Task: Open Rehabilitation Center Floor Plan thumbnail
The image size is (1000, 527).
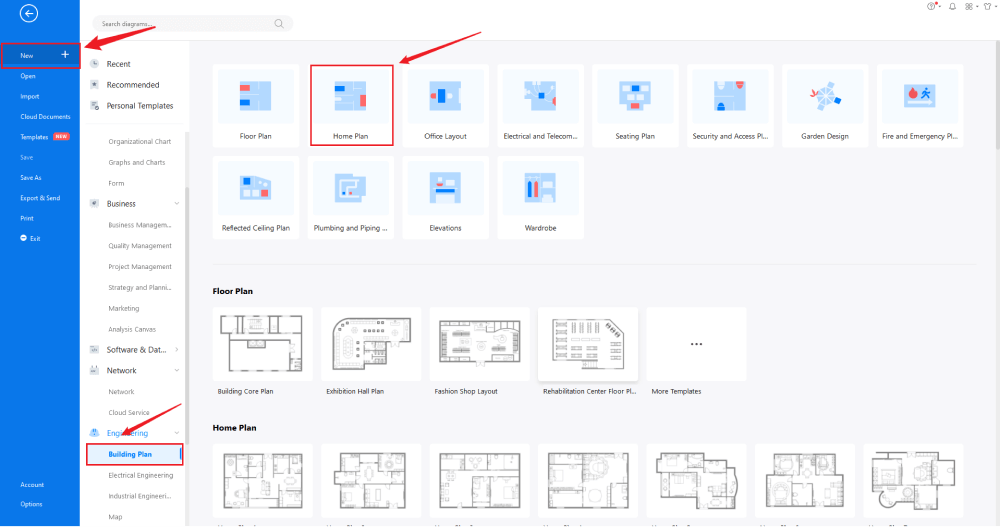Action: tap(588, 345)
